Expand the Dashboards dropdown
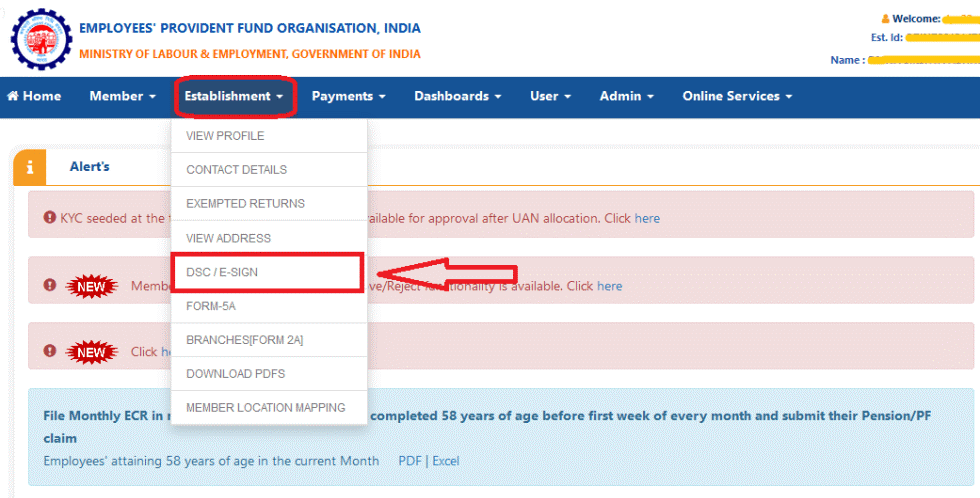The width and height of the screenshot is (980, 498). [x=458, y=96]
